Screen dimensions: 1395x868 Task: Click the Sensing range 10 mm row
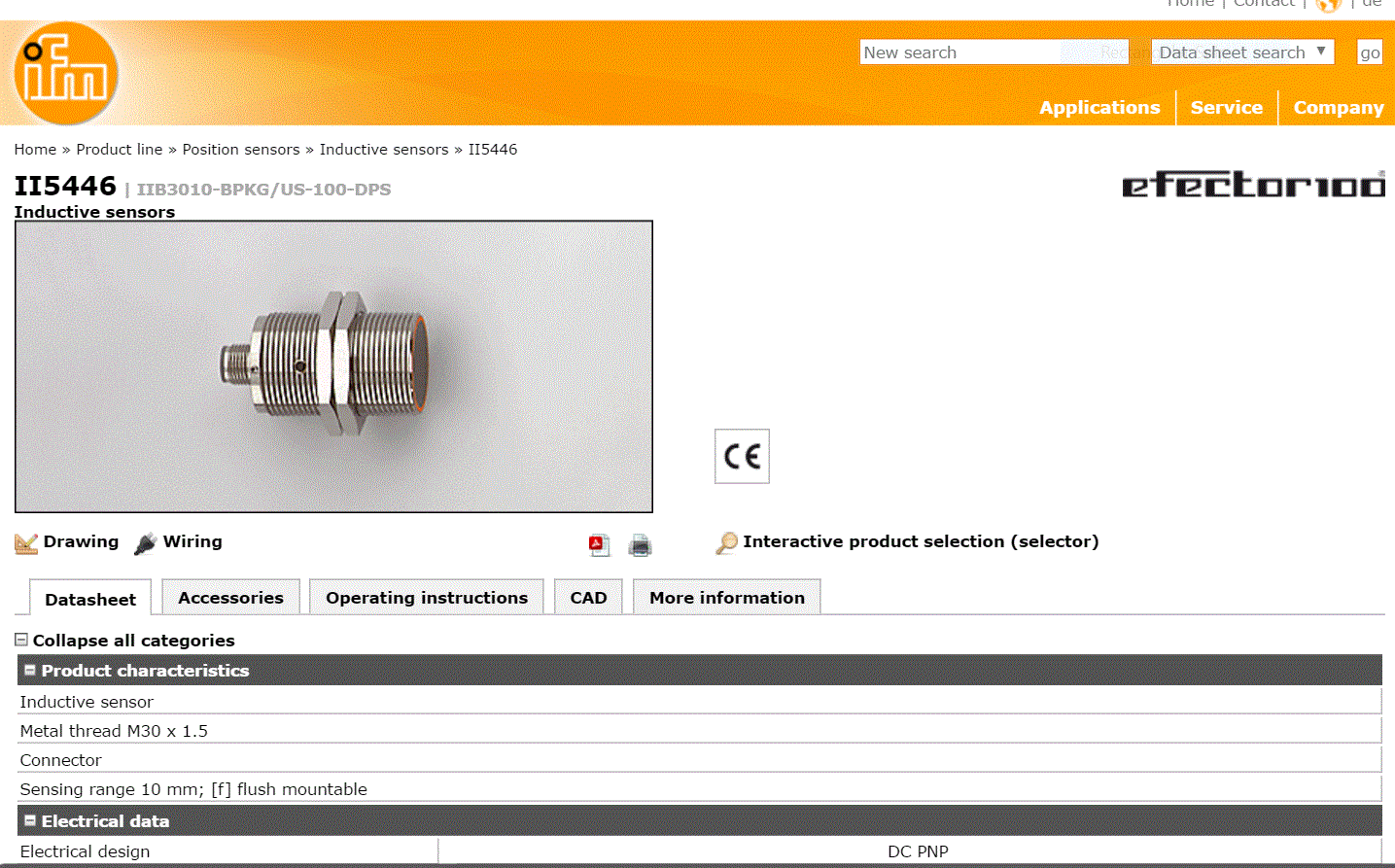[699, 788]
